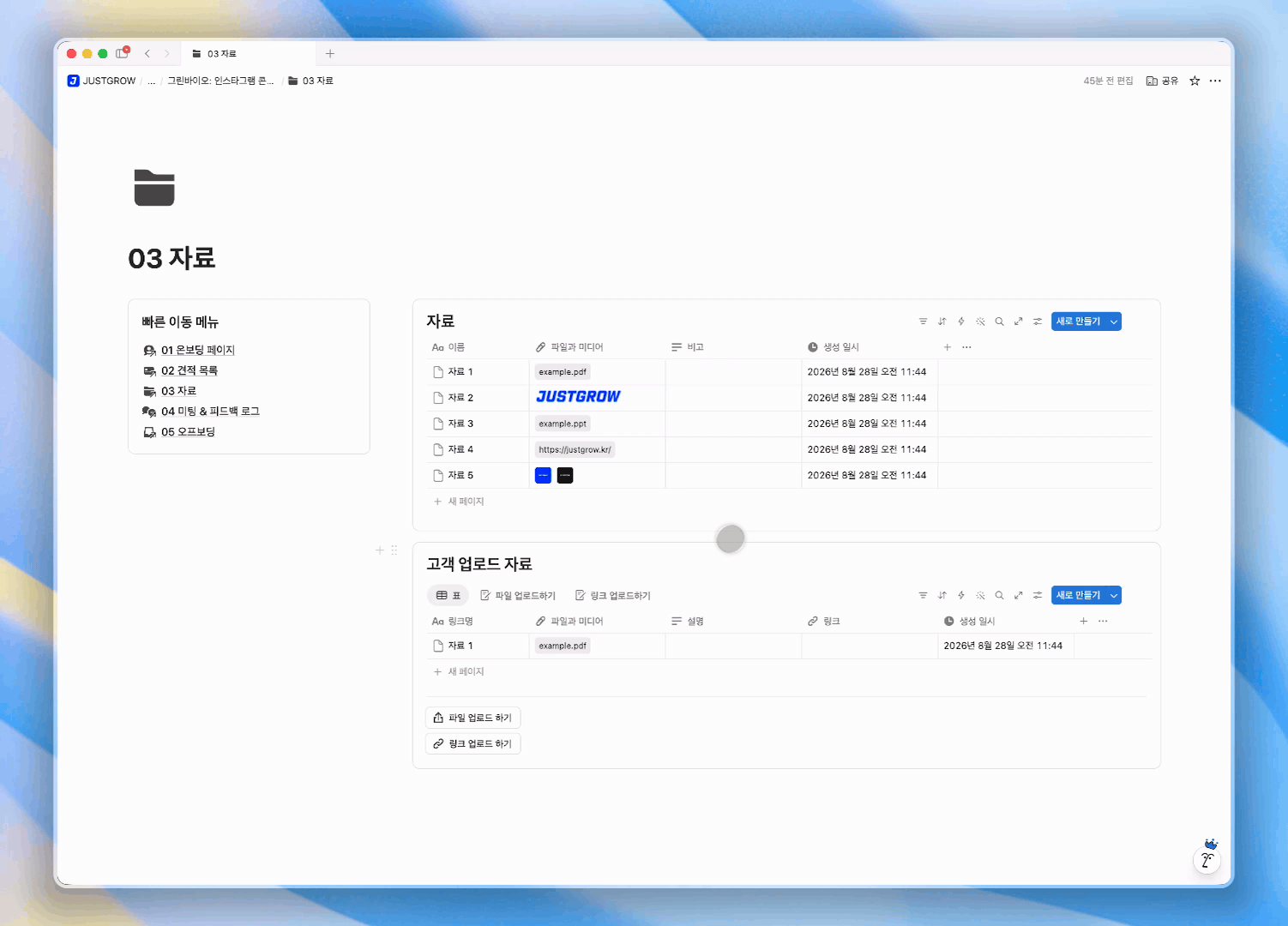Image resolution: width=1288 pixels, height=926 pixels.
Task: Search within the 자료 database
Action: point(999,322)
